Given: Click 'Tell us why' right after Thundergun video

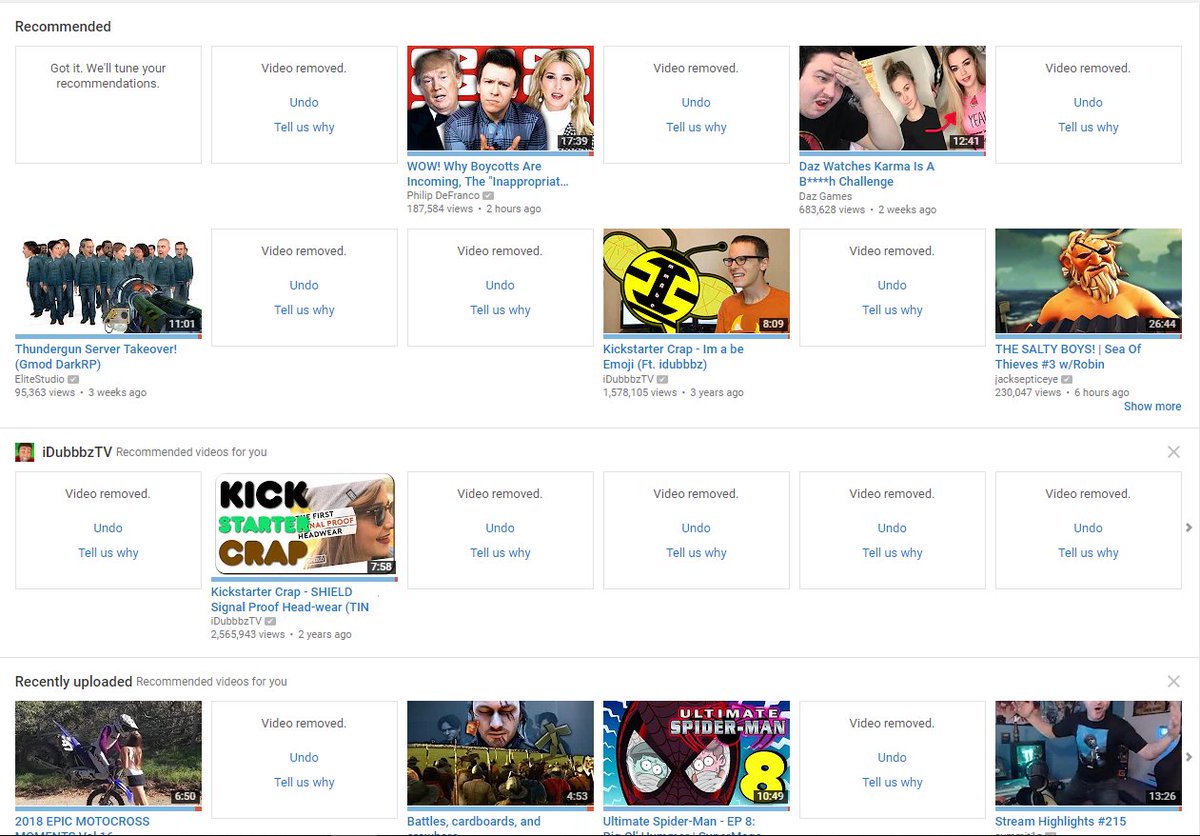Looking at the screenshot, I should tap(304, 310).
